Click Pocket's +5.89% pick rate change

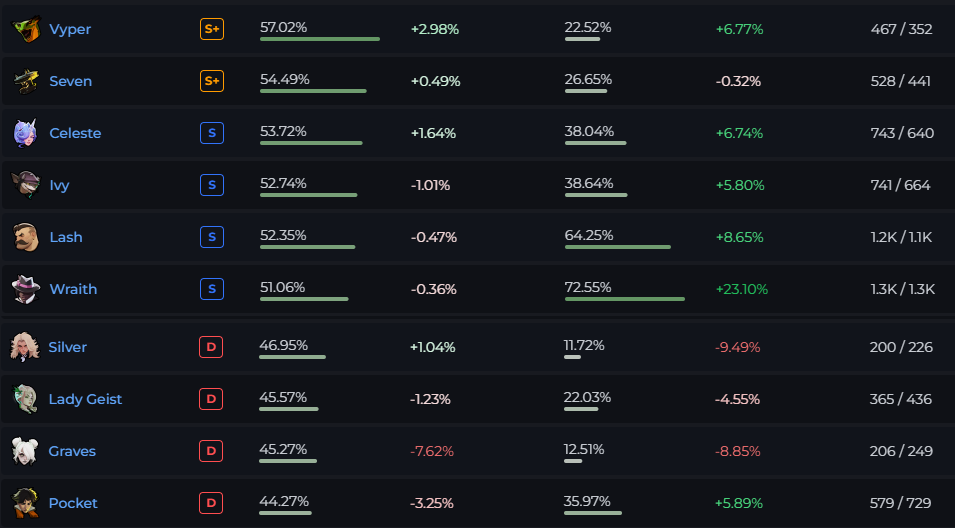coord(738,503)
